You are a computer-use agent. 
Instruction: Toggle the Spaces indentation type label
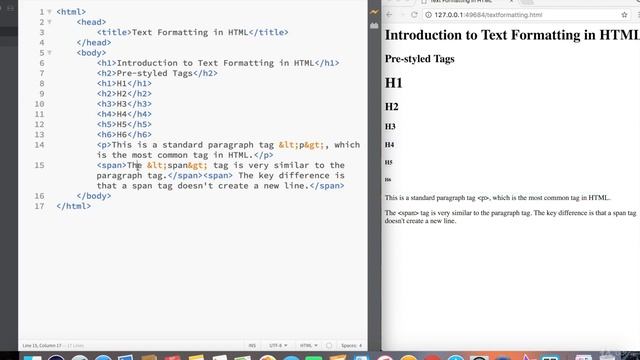pos(349,345)
